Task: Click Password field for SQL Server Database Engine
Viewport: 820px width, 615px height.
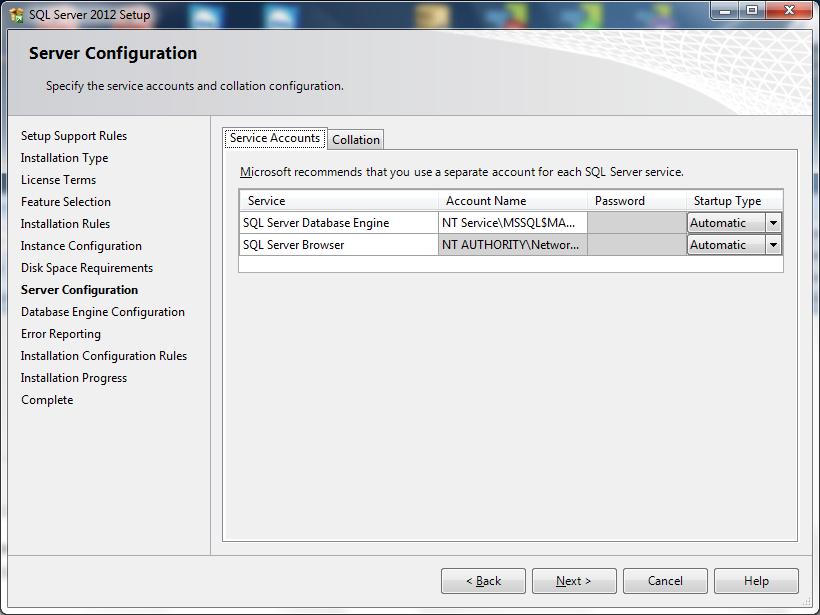Action: (x=637, y=223)
